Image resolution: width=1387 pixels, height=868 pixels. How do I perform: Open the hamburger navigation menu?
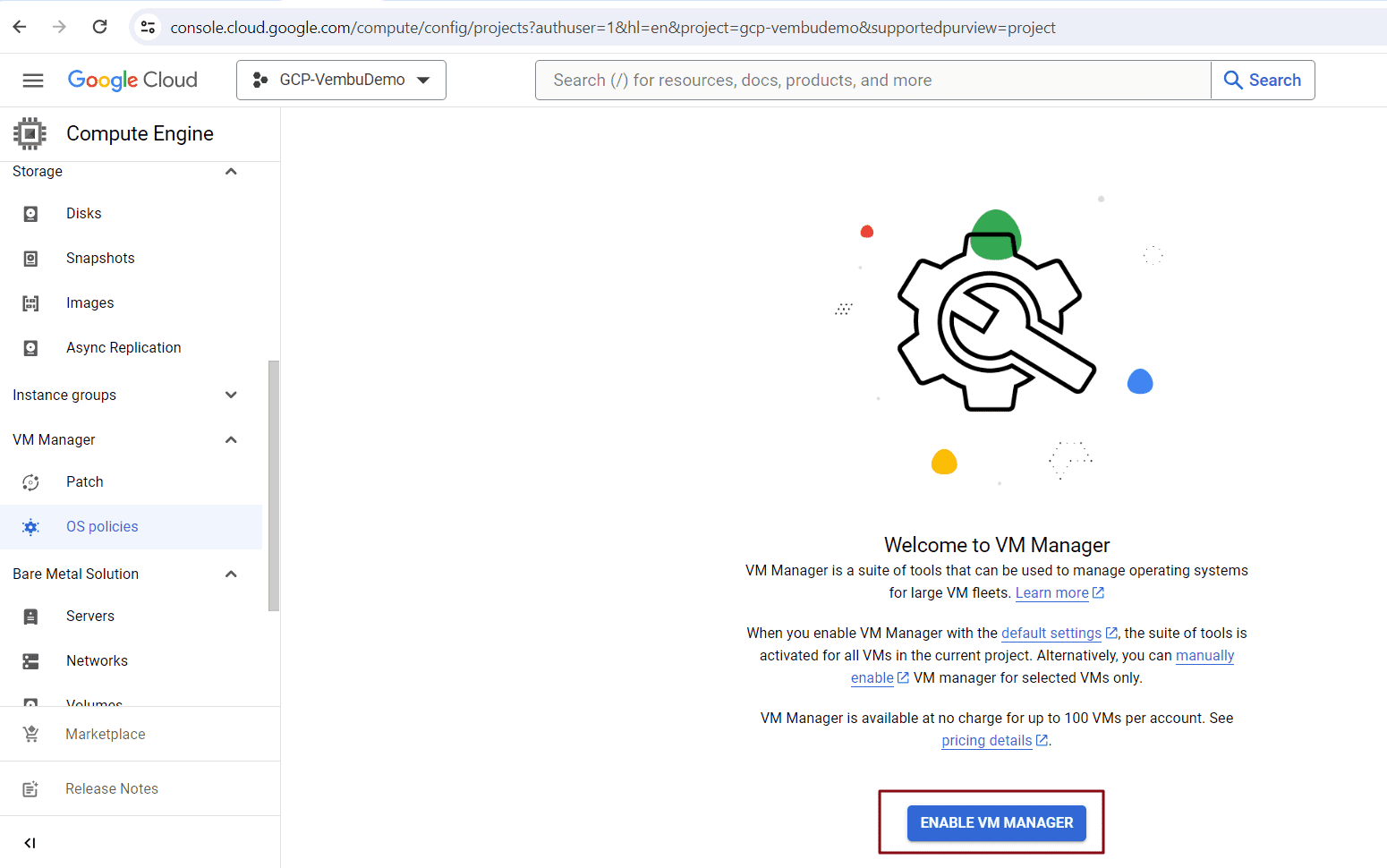[33, 81]
